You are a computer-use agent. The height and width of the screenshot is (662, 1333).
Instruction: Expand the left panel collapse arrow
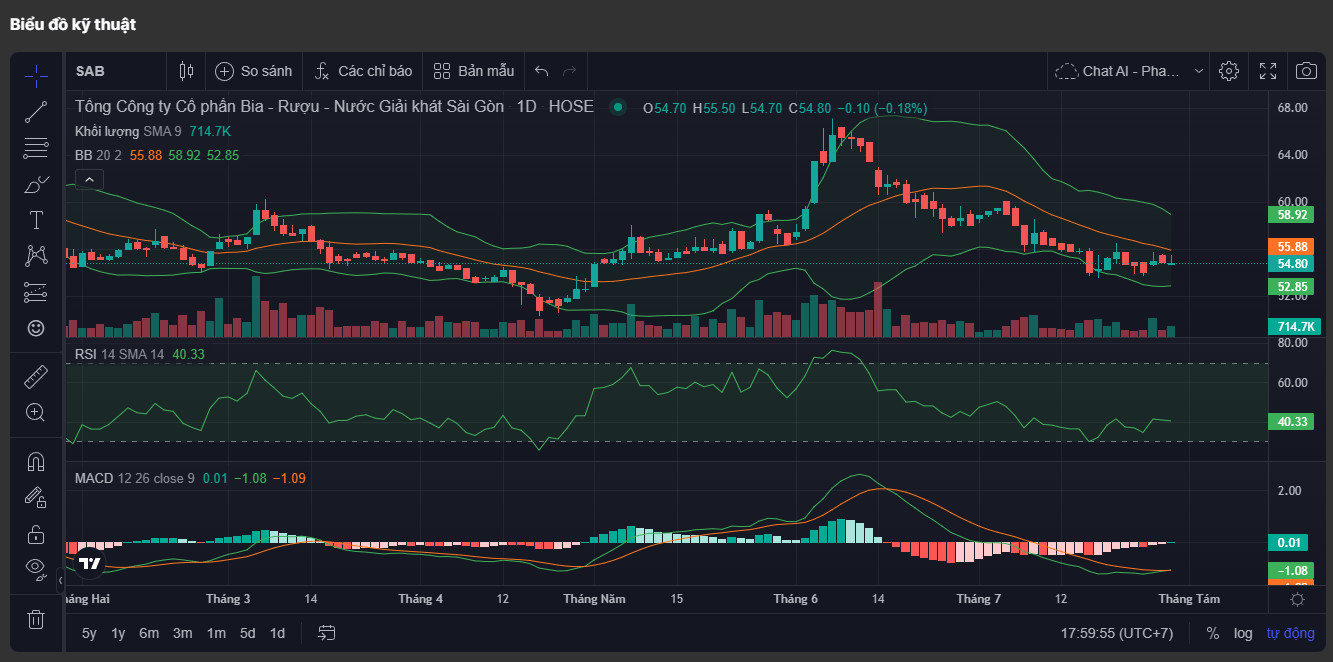(60, 580)
